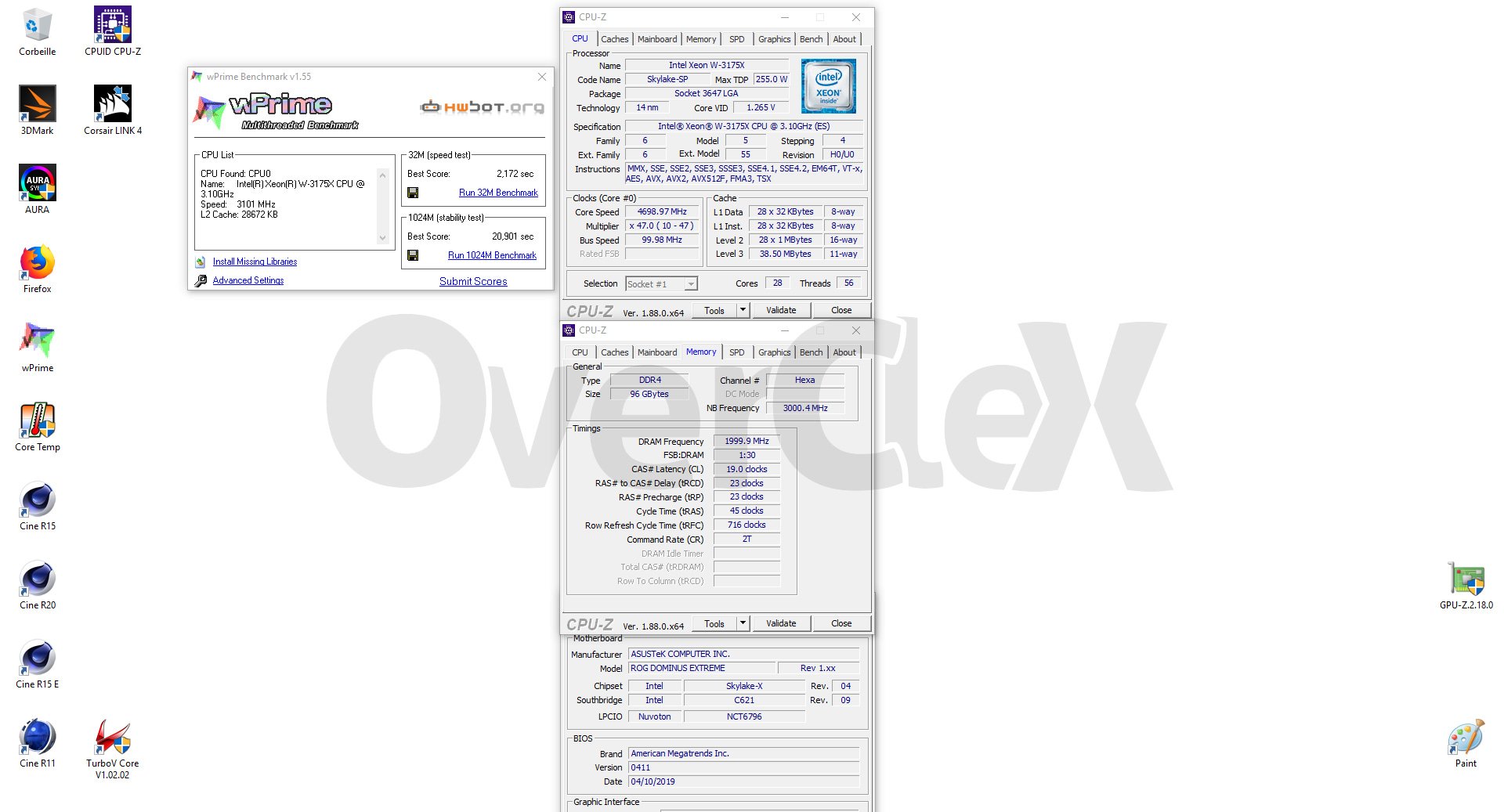Click the Install Missing Libraries icon
This screenshot has height=812, width=1504.
point(201,262)
